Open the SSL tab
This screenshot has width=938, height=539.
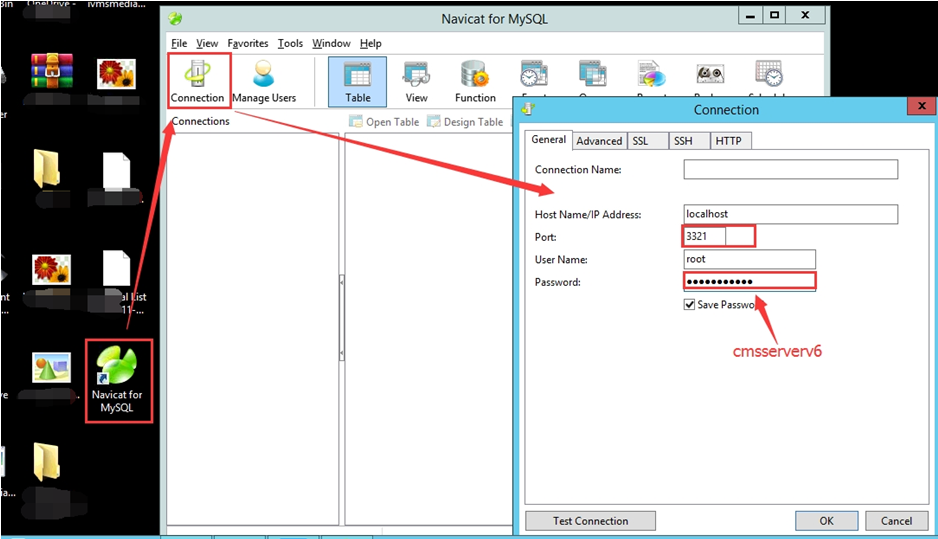tap(647, 141)
